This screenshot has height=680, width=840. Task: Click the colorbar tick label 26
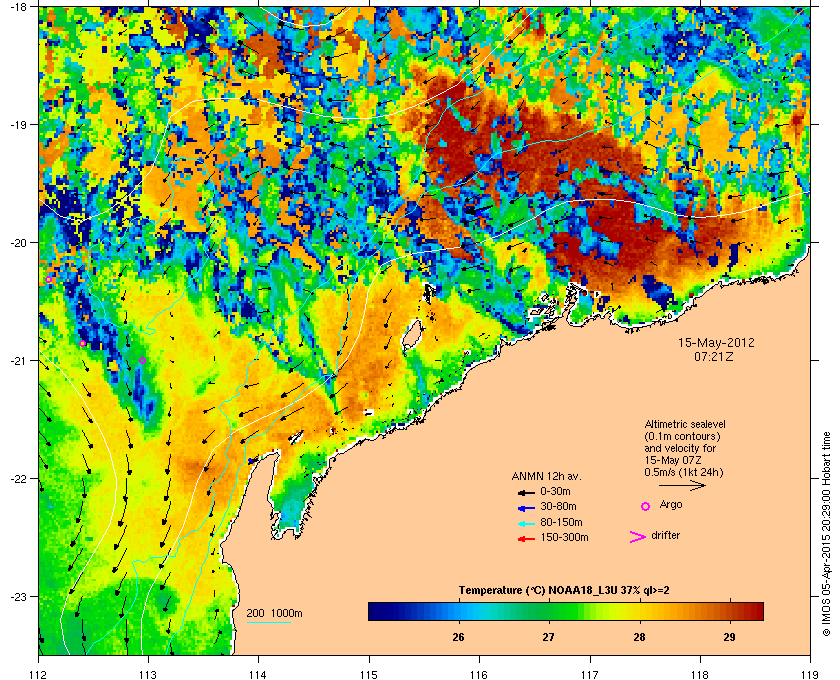[x=458, y=637]
